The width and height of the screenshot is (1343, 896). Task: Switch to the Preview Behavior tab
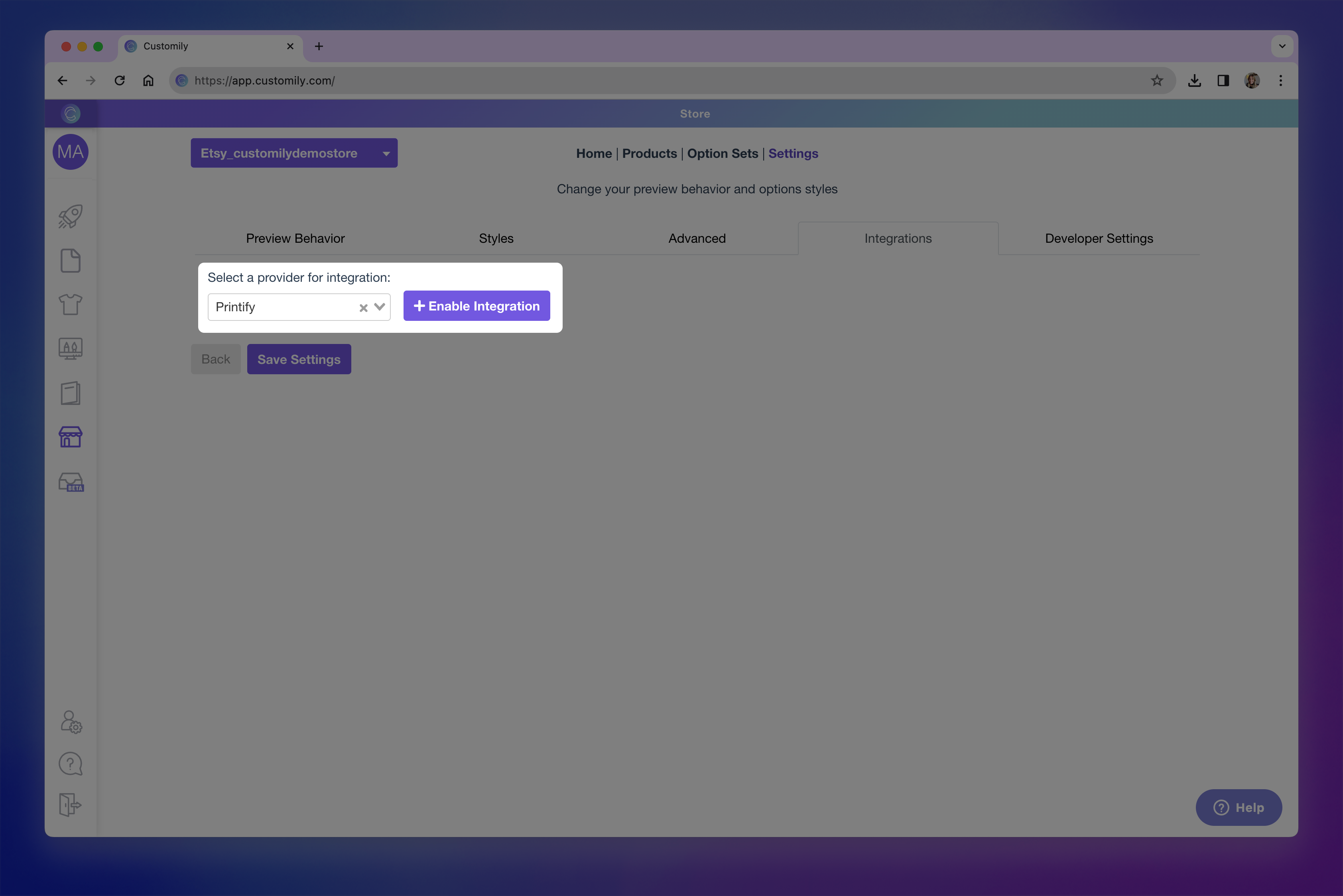[295, 238]
